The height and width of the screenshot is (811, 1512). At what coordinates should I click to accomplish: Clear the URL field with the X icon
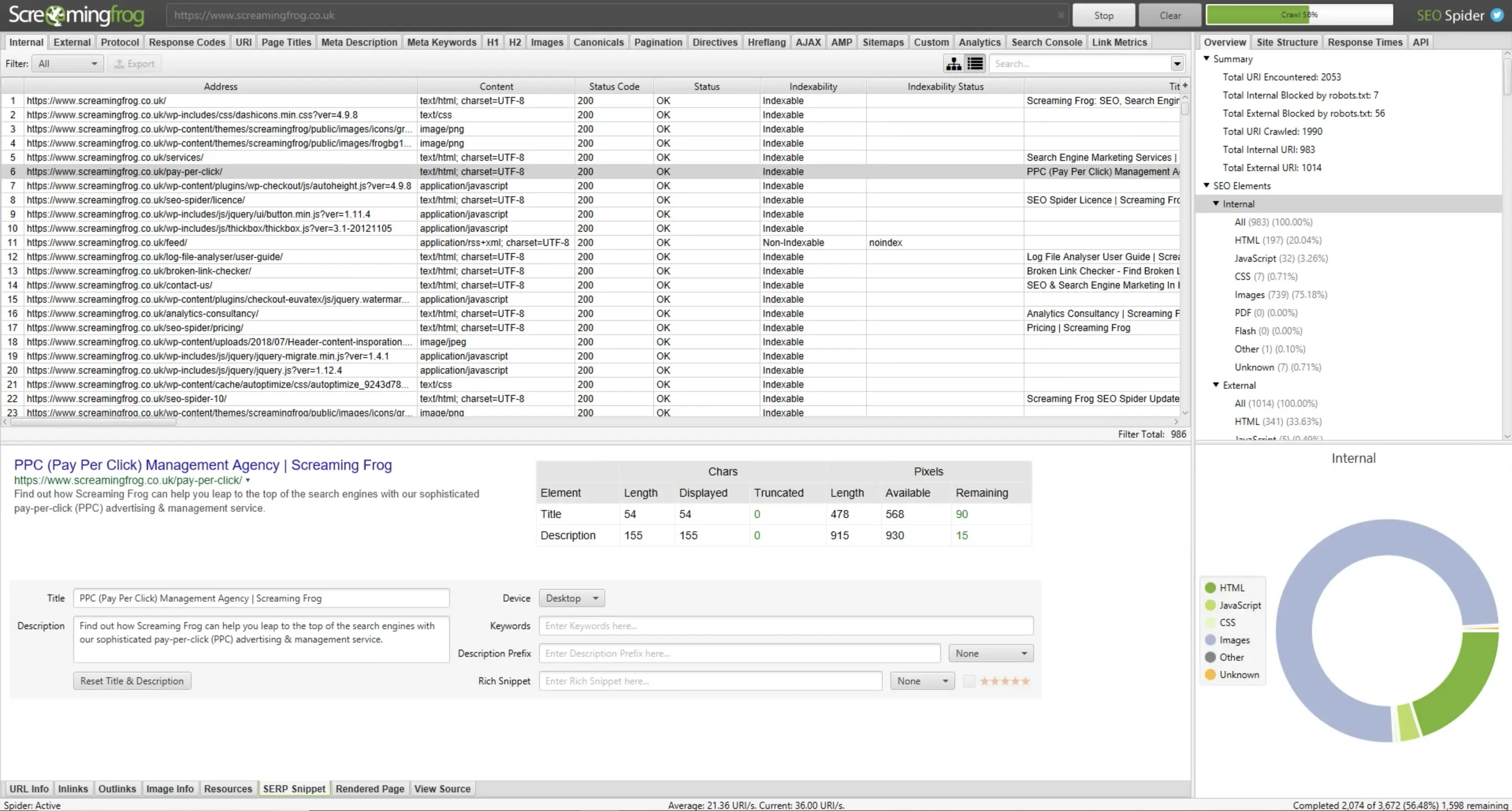[1061, 15]
